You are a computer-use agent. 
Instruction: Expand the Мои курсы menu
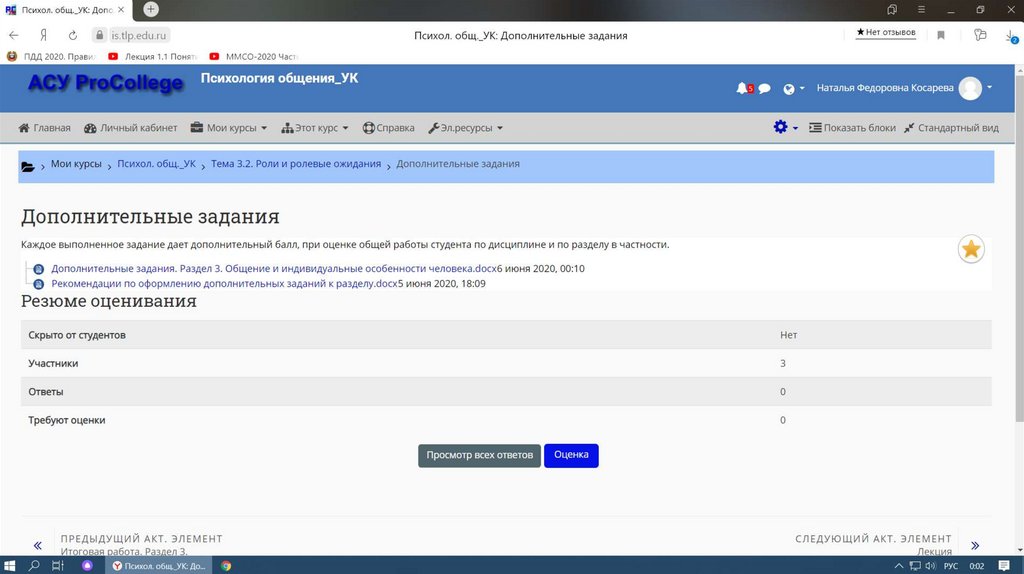click(229, 128)
